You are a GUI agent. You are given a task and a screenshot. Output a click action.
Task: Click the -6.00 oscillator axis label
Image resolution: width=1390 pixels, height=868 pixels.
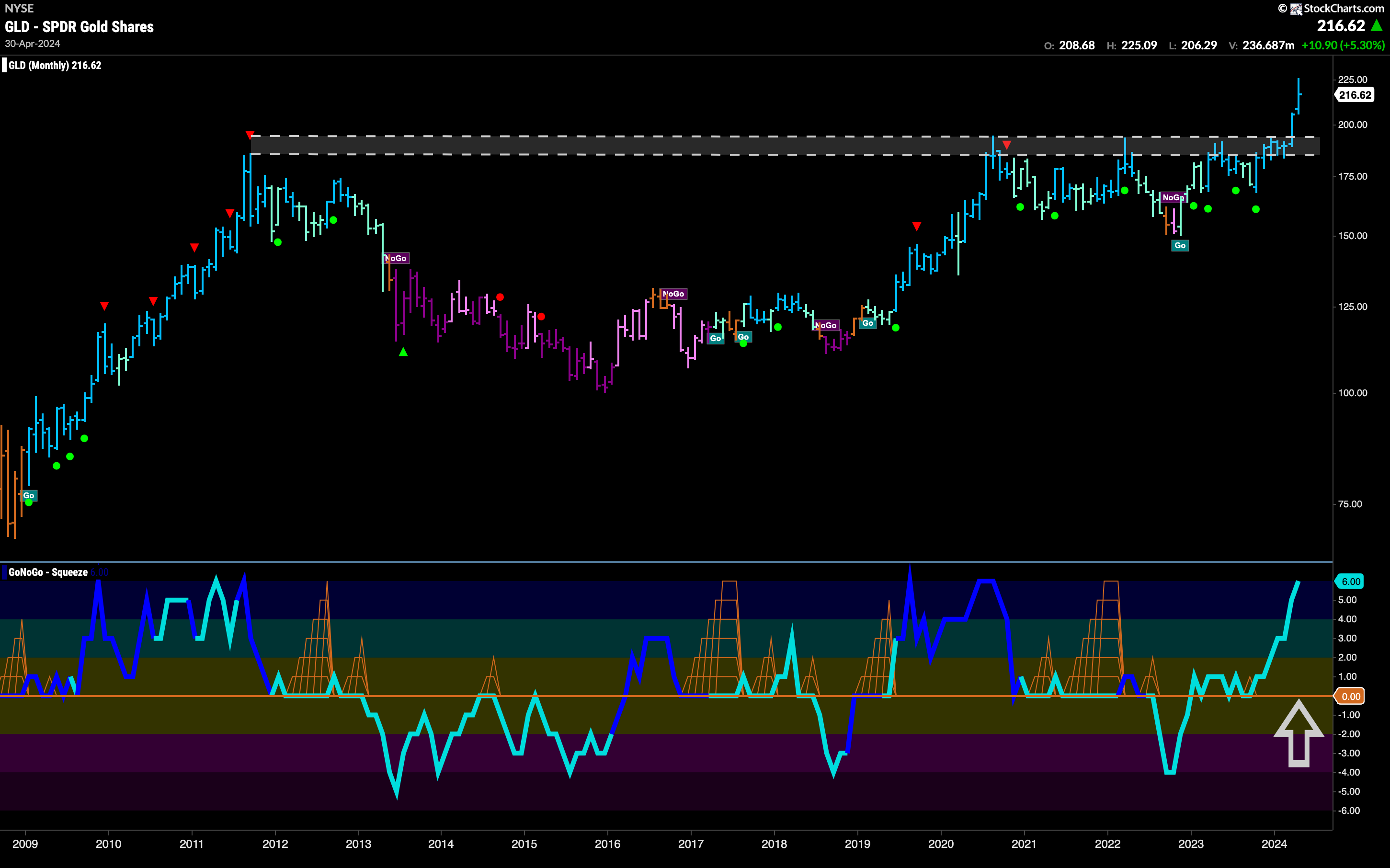pos(1349,811)
